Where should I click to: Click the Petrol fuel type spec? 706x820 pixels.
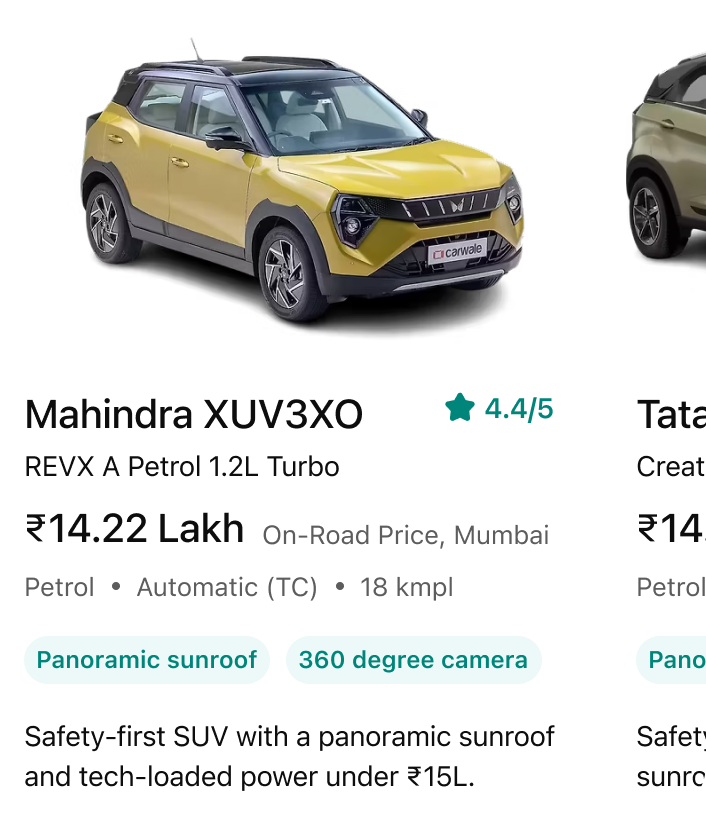(60, 587)
